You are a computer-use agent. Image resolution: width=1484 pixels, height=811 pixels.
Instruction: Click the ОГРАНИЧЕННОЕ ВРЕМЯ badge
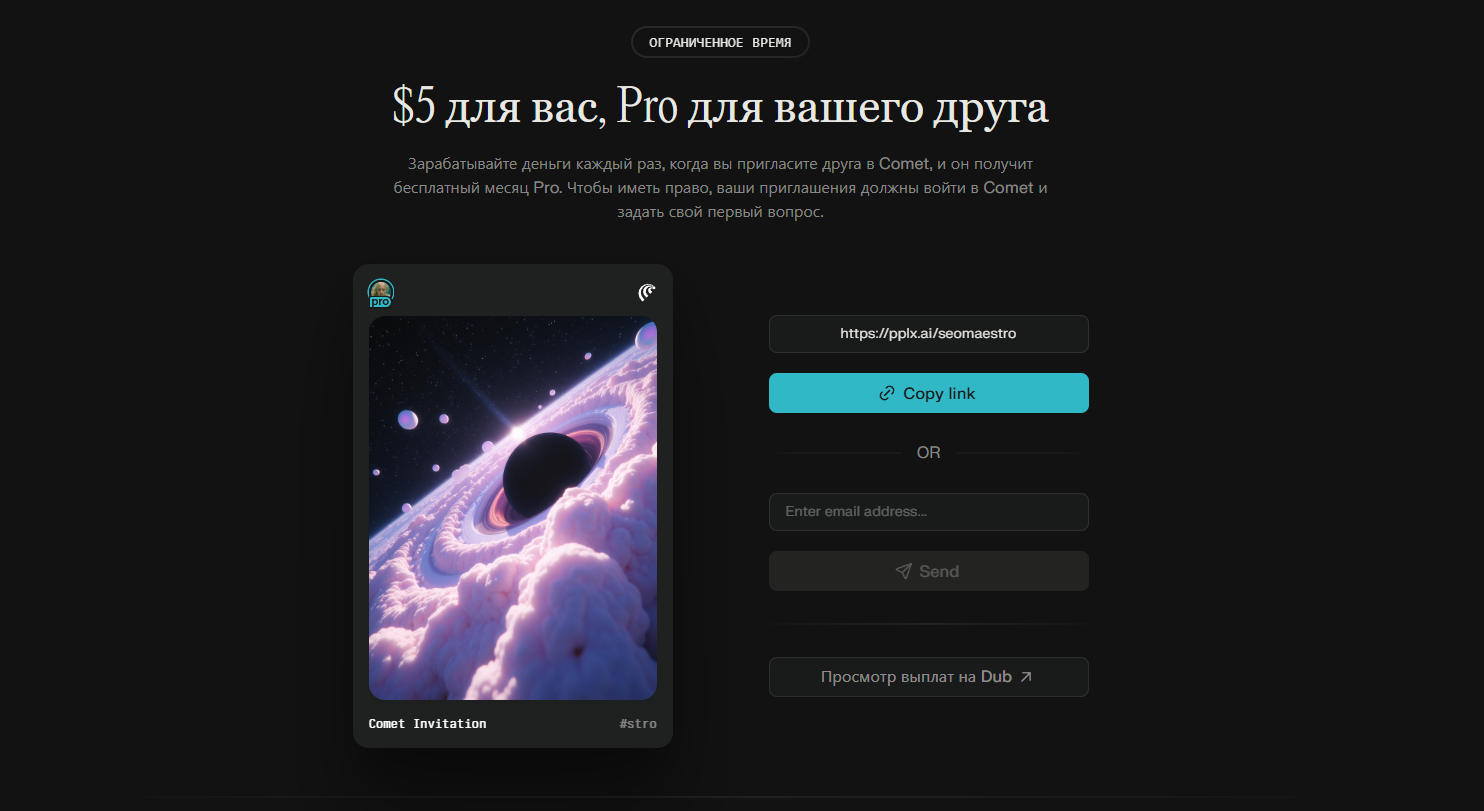pos(720,42)
